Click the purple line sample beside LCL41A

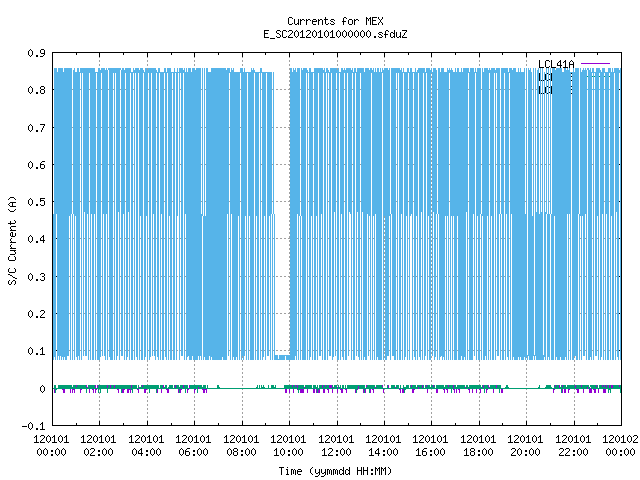(x=595, y=64)
